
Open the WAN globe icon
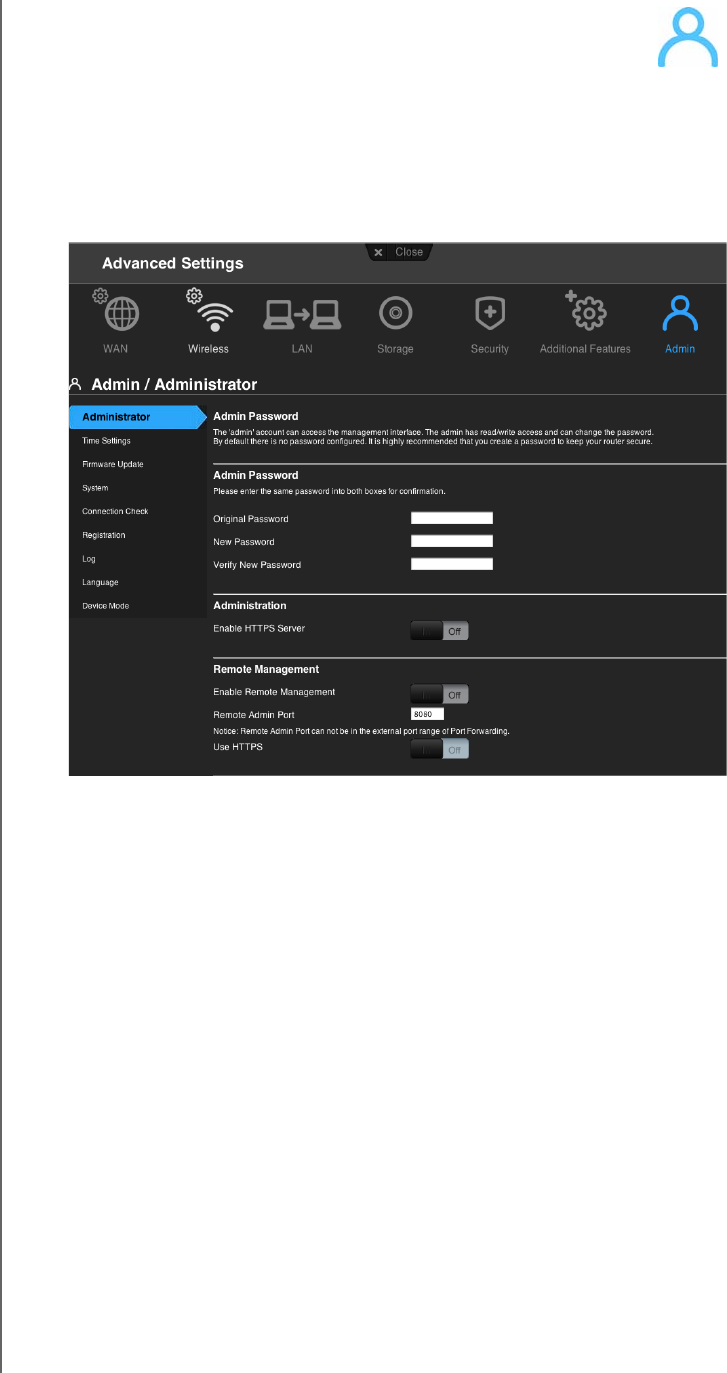(124, 315)
